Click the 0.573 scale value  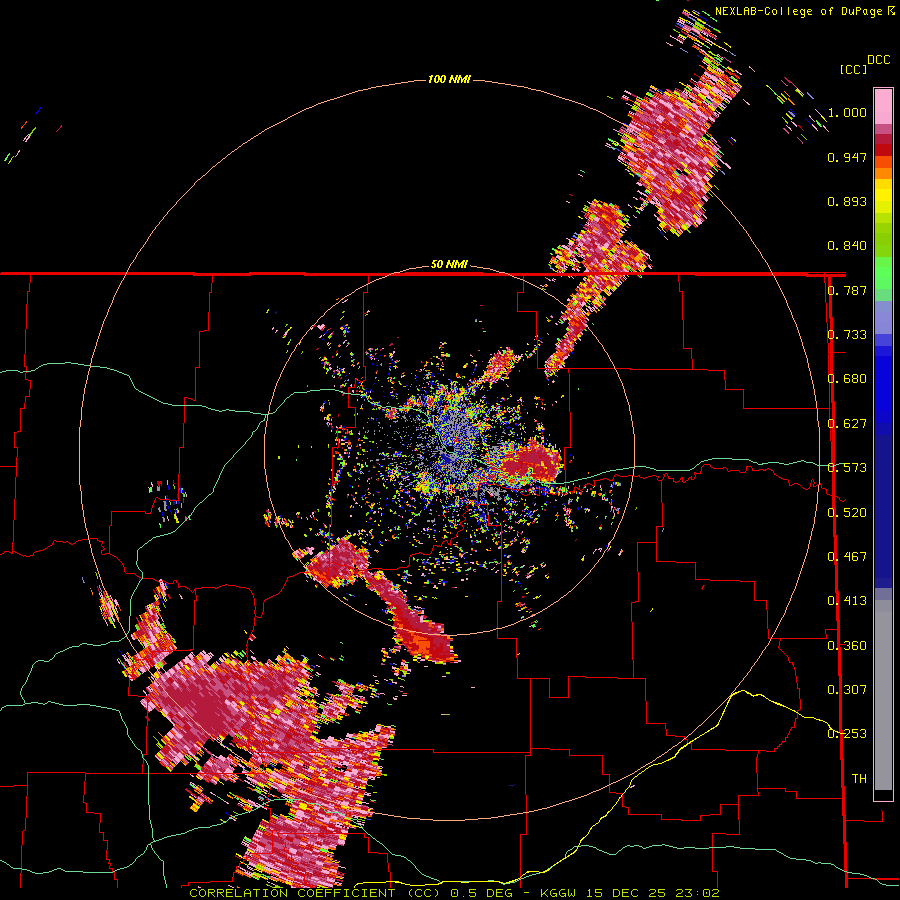point(847,468)
